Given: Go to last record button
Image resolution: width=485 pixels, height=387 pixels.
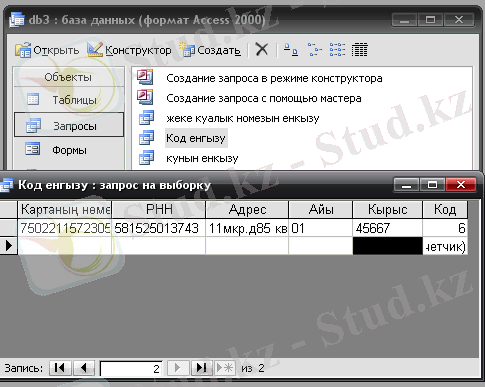Looking at the screenshot, I should (x=202, y=368).
